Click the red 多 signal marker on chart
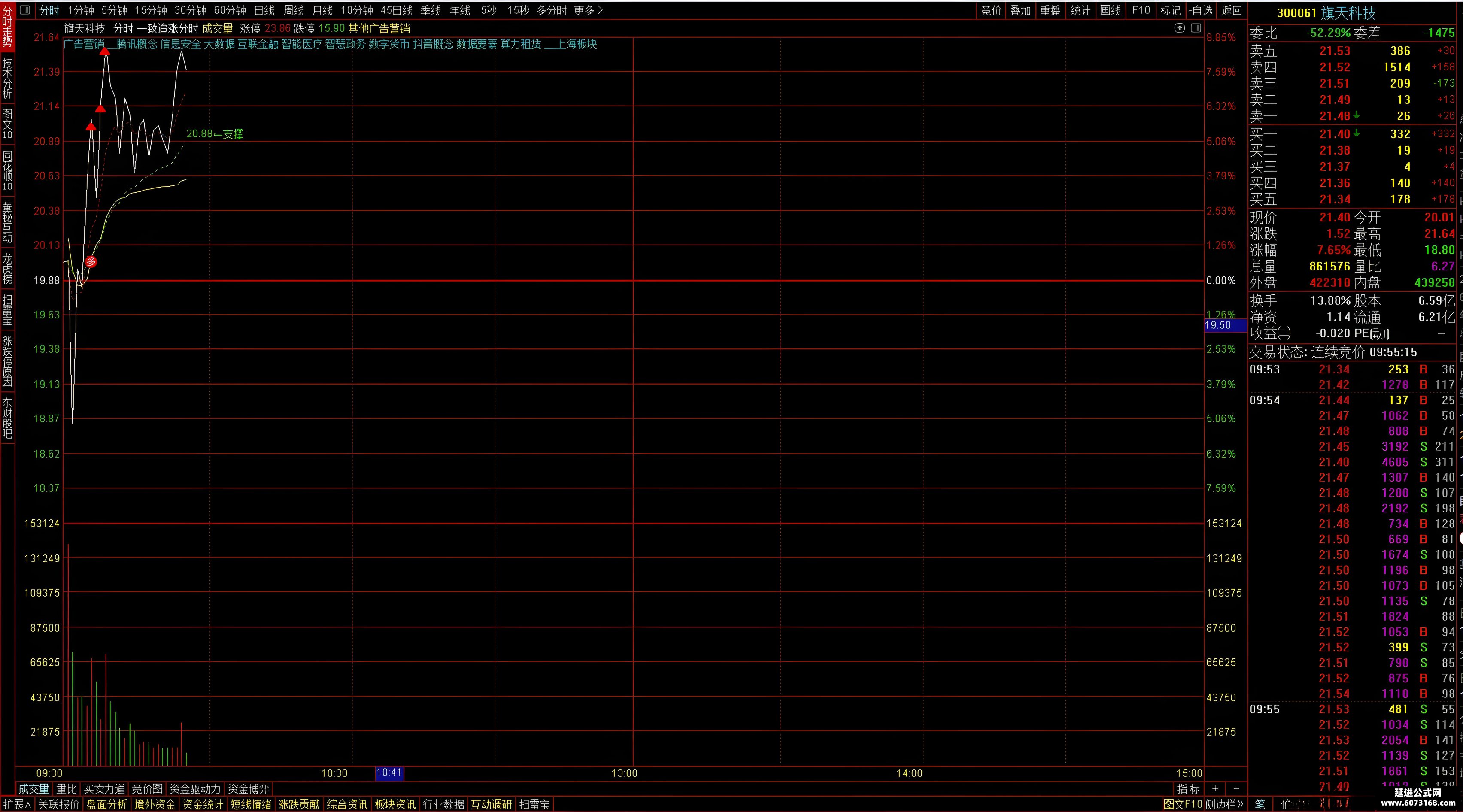This screenshot has width=1463, height=812. [x=90, y=261]
